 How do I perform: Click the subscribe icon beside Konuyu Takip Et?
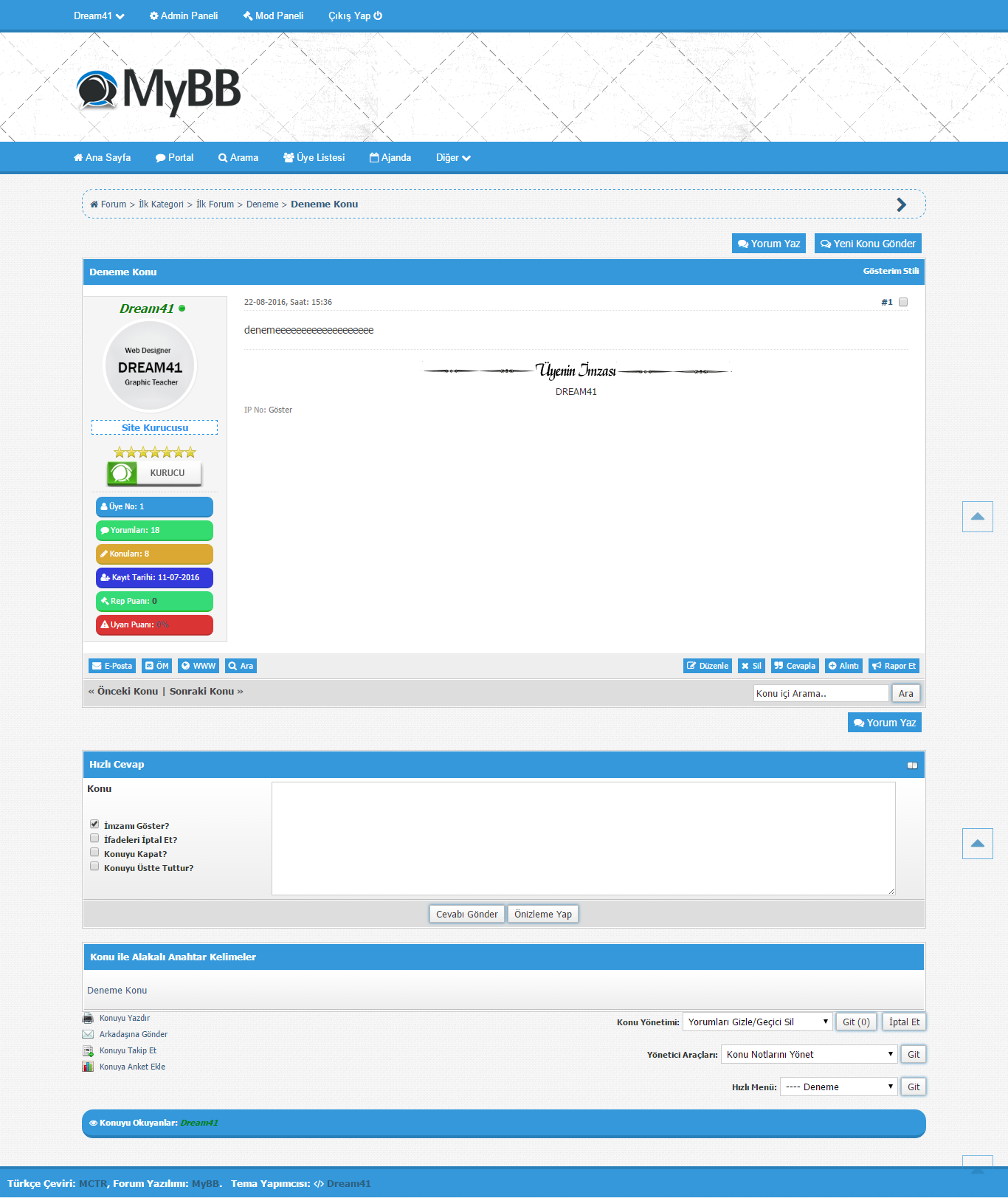(88, 1050)
